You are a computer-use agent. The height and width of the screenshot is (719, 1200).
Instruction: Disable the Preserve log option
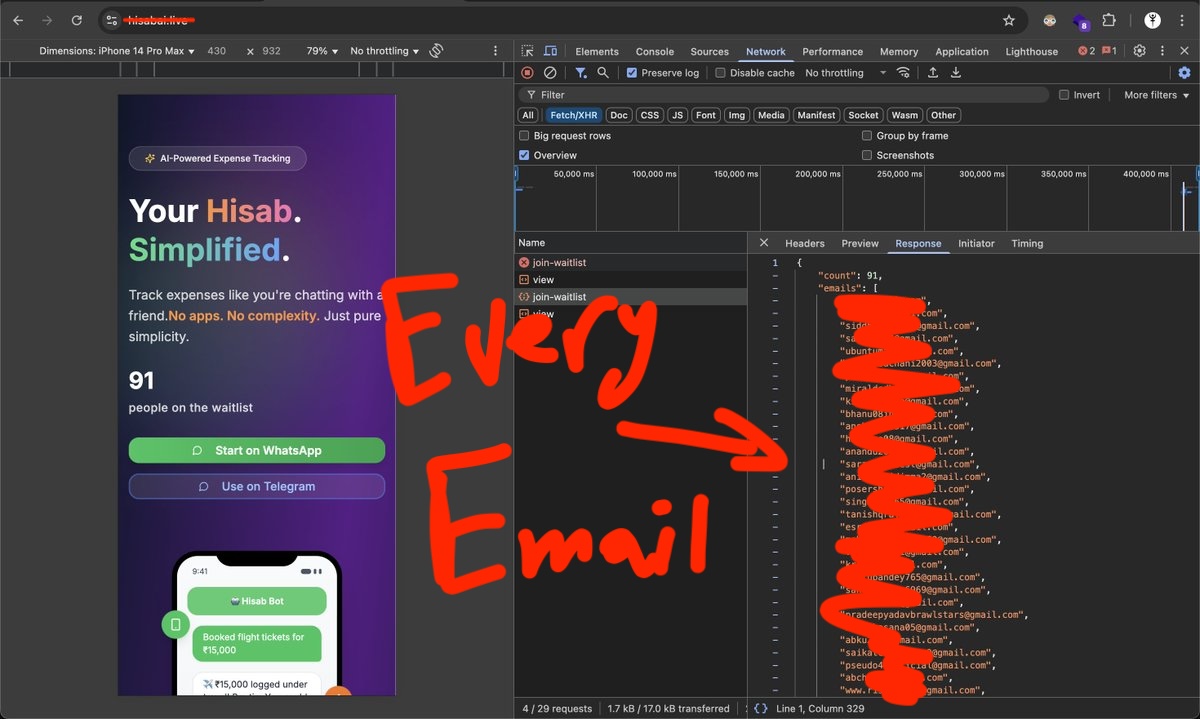(632, 72)
